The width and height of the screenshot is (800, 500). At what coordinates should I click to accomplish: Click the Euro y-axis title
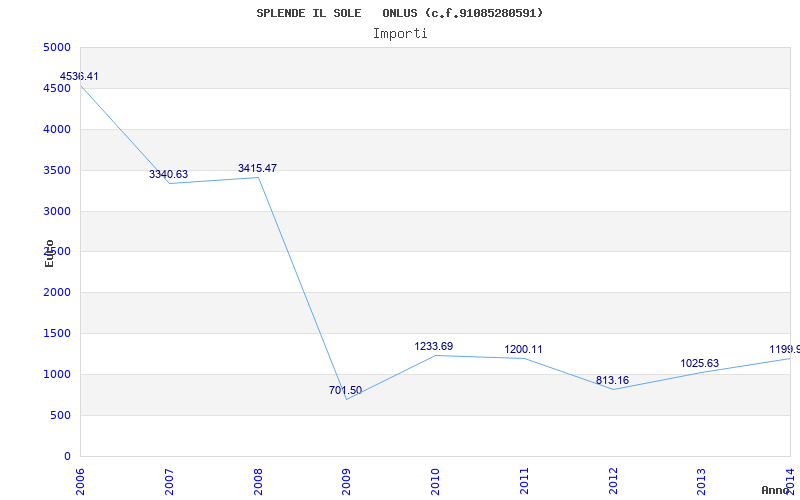[x=49, y=253]
